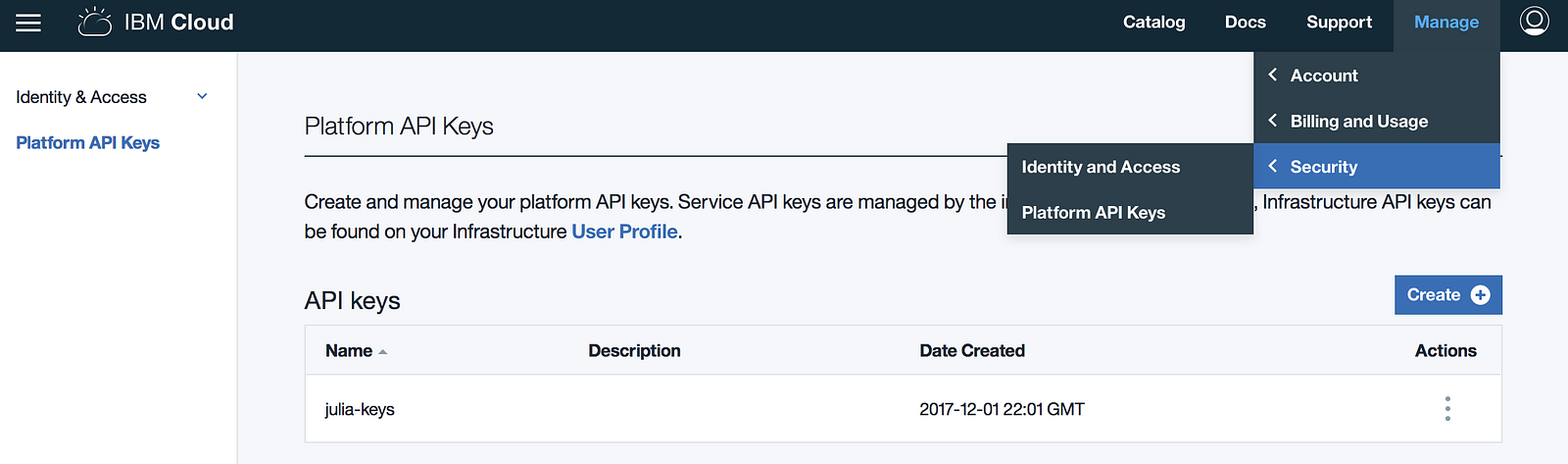The width and height of the screenshot is (1568, 464).
Task: Open the hamburger navigation menu
Action: click(x=28, y=23)
